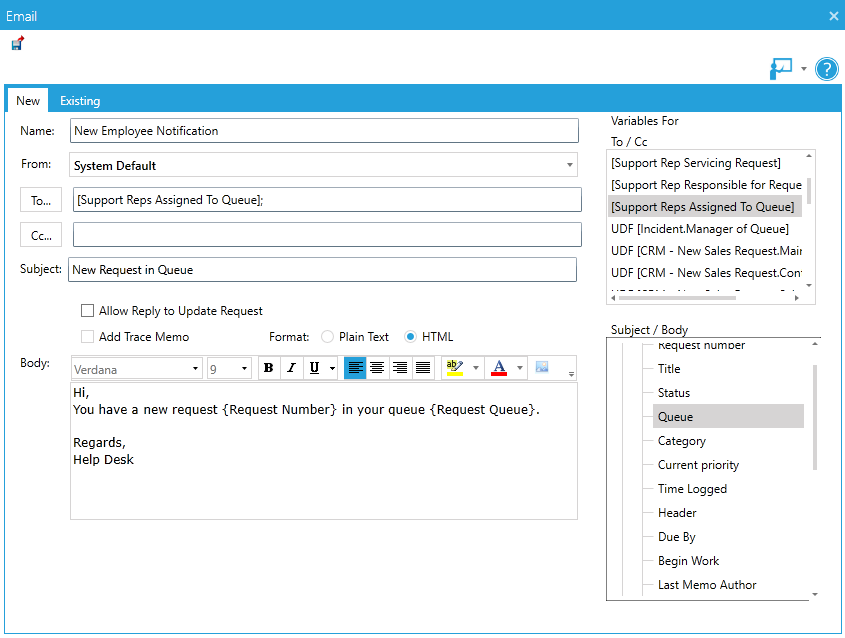Select Current priority tree item
Screen dimensions: 845x638
698,465
